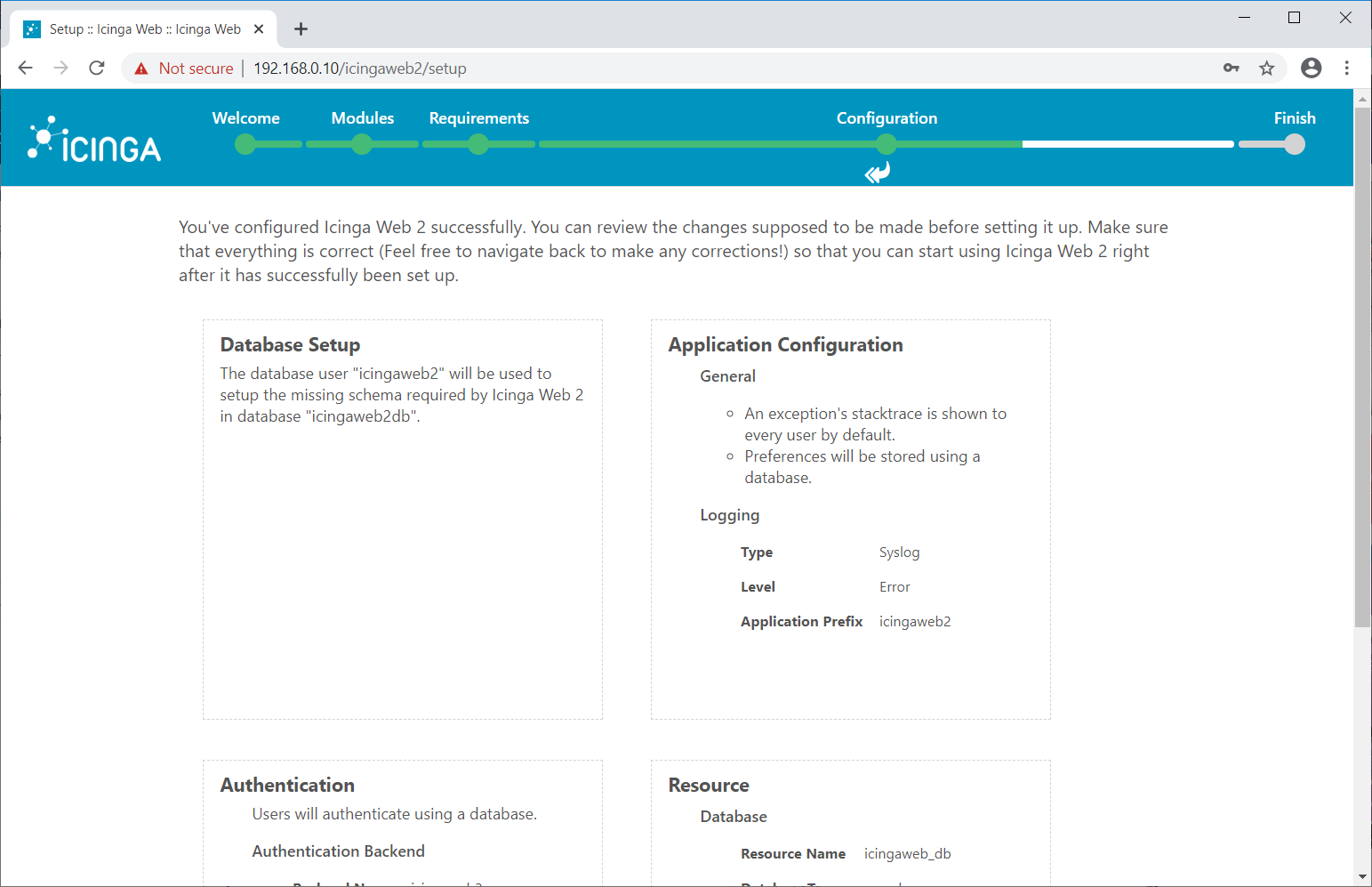
Task: Click the address bar URL
Action: 360,69
